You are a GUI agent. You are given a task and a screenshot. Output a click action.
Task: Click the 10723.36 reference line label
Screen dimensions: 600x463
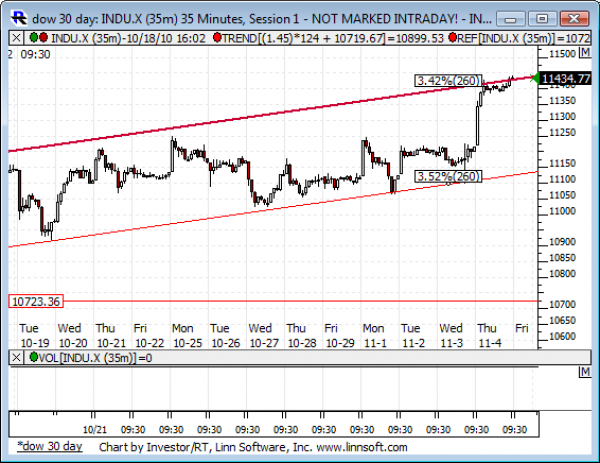36,302
